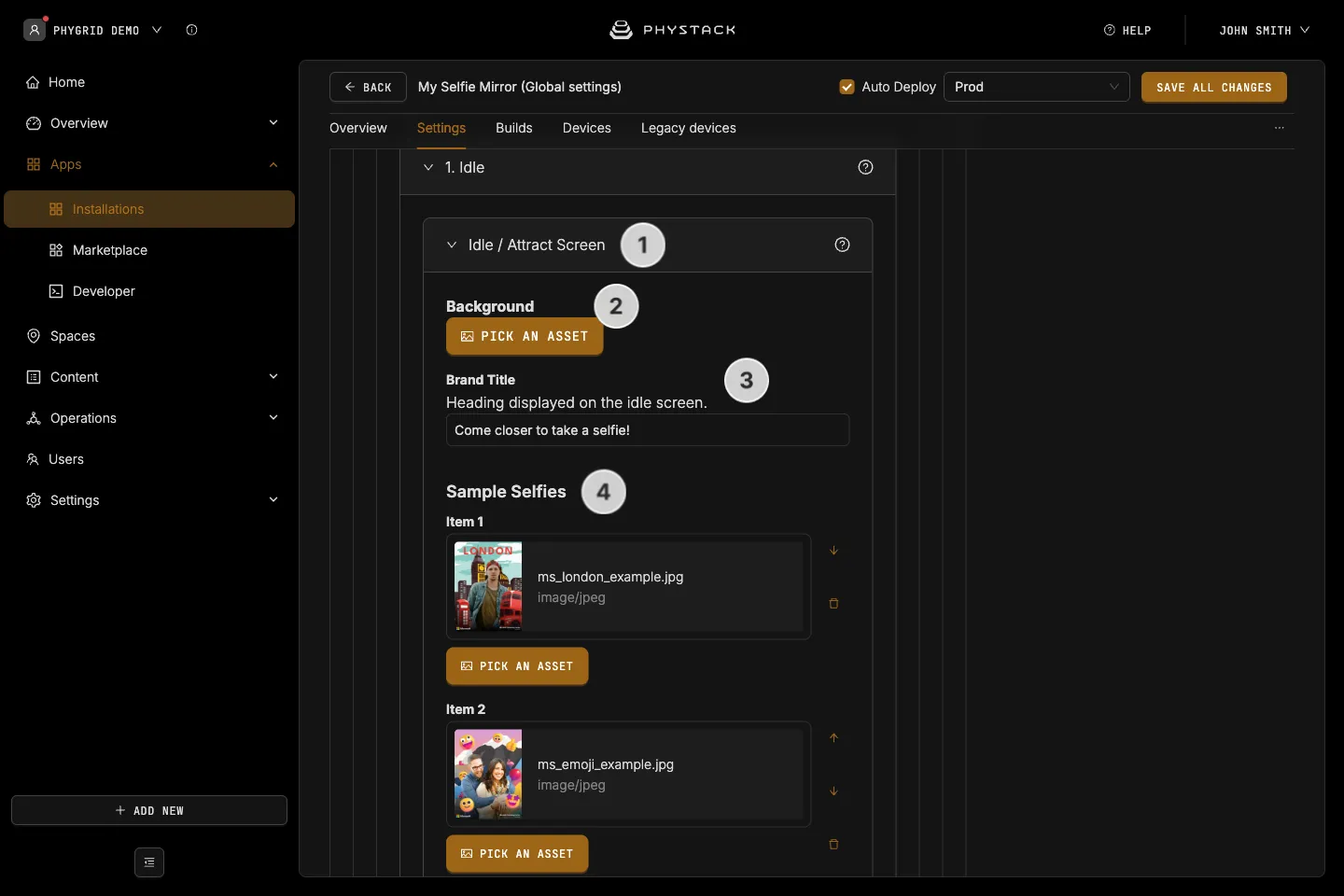Move Item 2 up with the arrow
The height and width of the screenshot is (896, 1344).
point(833,738)
